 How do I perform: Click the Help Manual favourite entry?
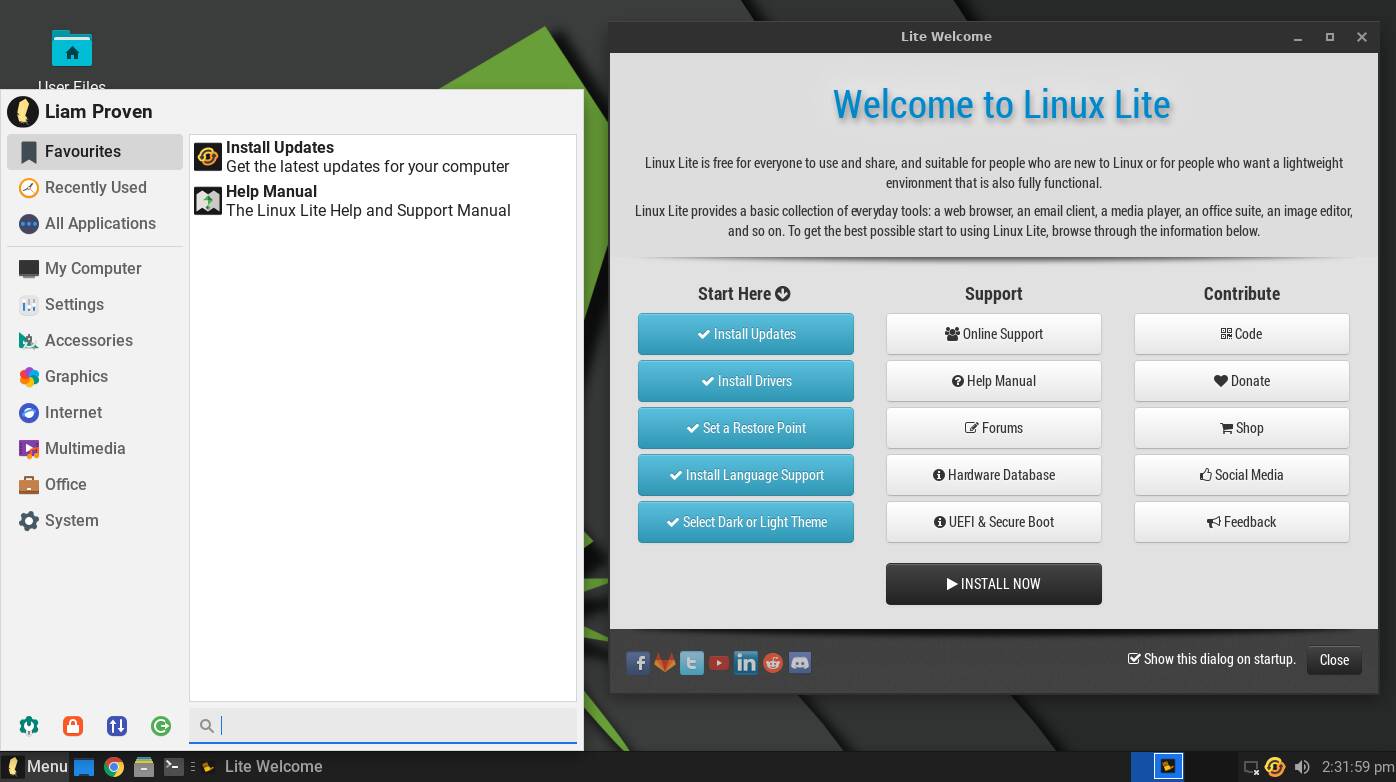(383, 201)
